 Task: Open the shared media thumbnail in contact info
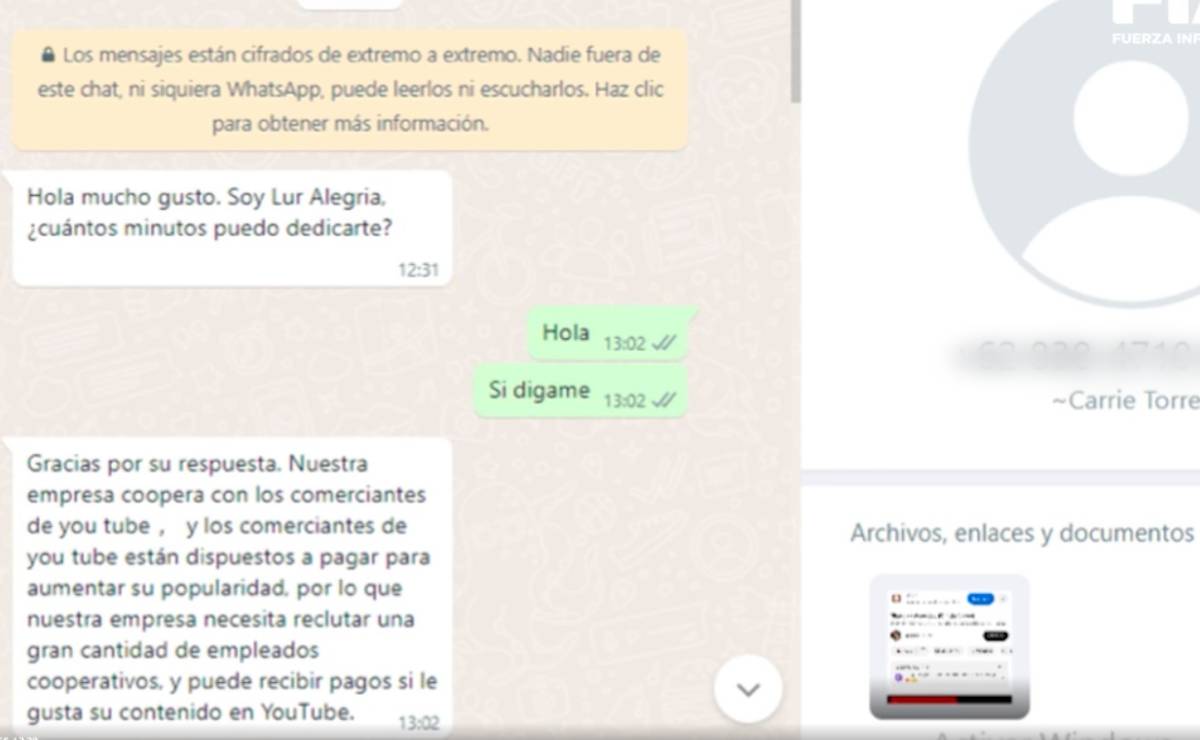[x=949, y=646]
